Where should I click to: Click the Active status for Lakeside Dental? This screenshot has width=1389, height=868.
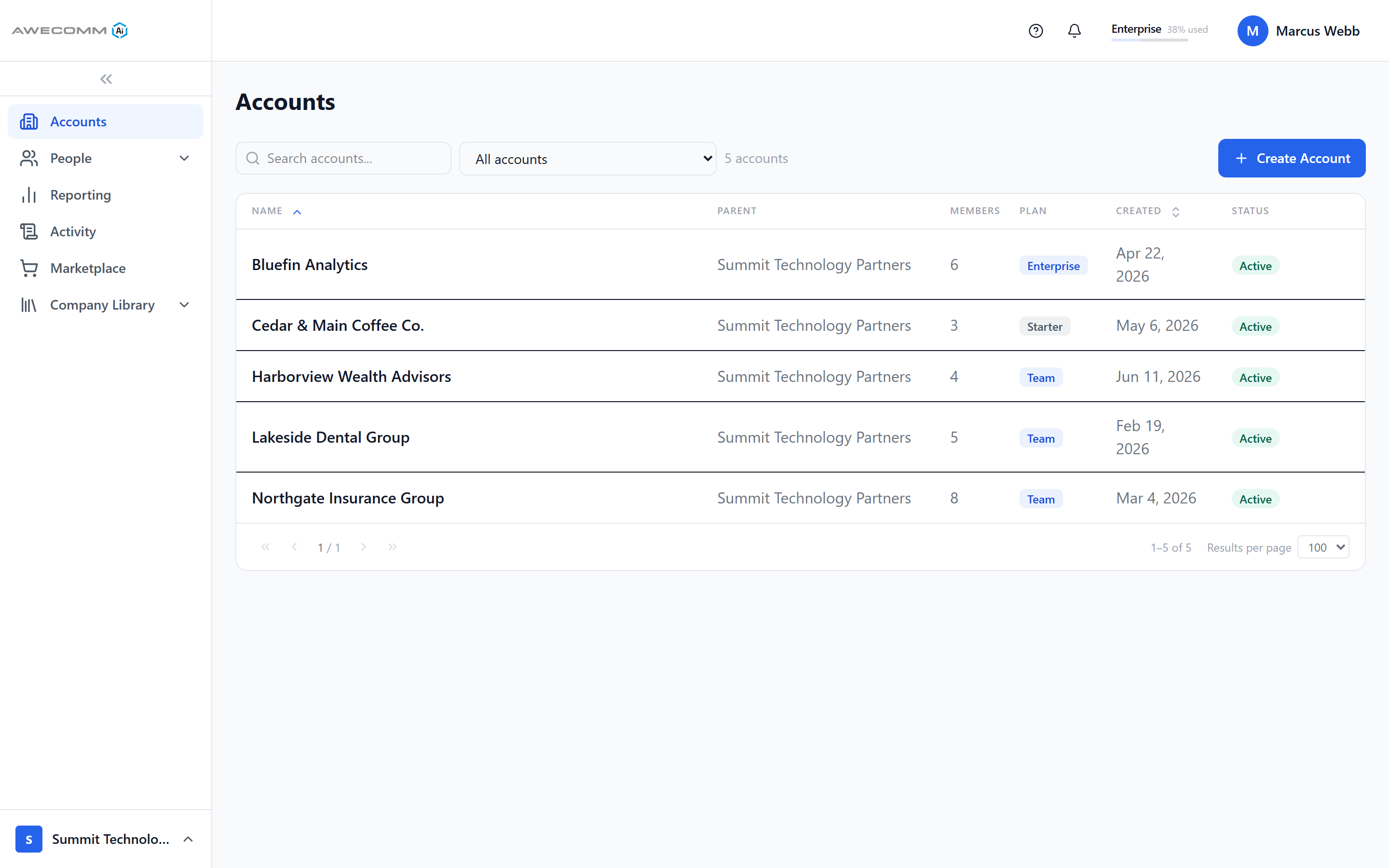click(1255, 439)
